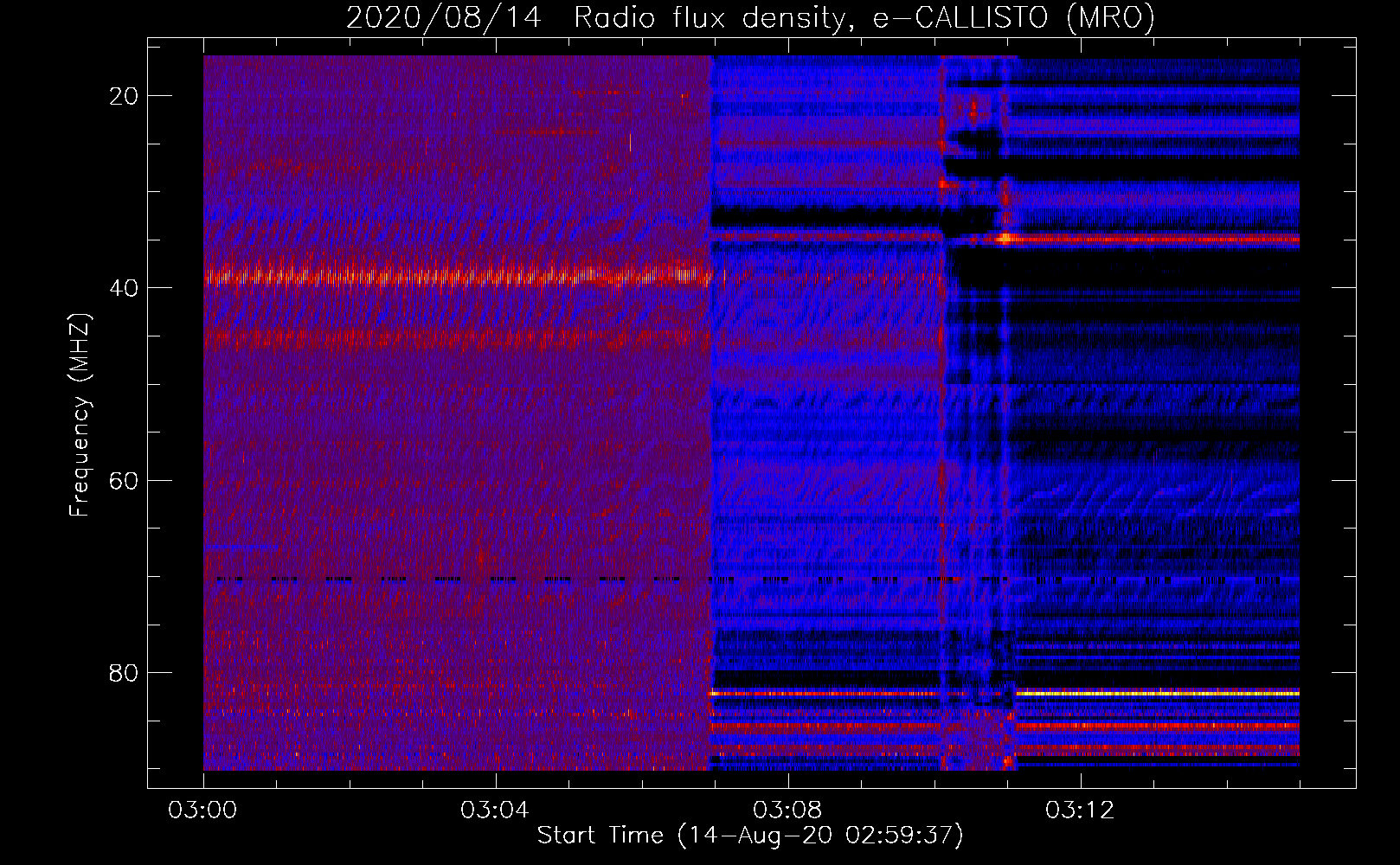Click the time tick label '03:08'
The width and height of the screenshot is (1400, 865).
click(x=787, y=811)
